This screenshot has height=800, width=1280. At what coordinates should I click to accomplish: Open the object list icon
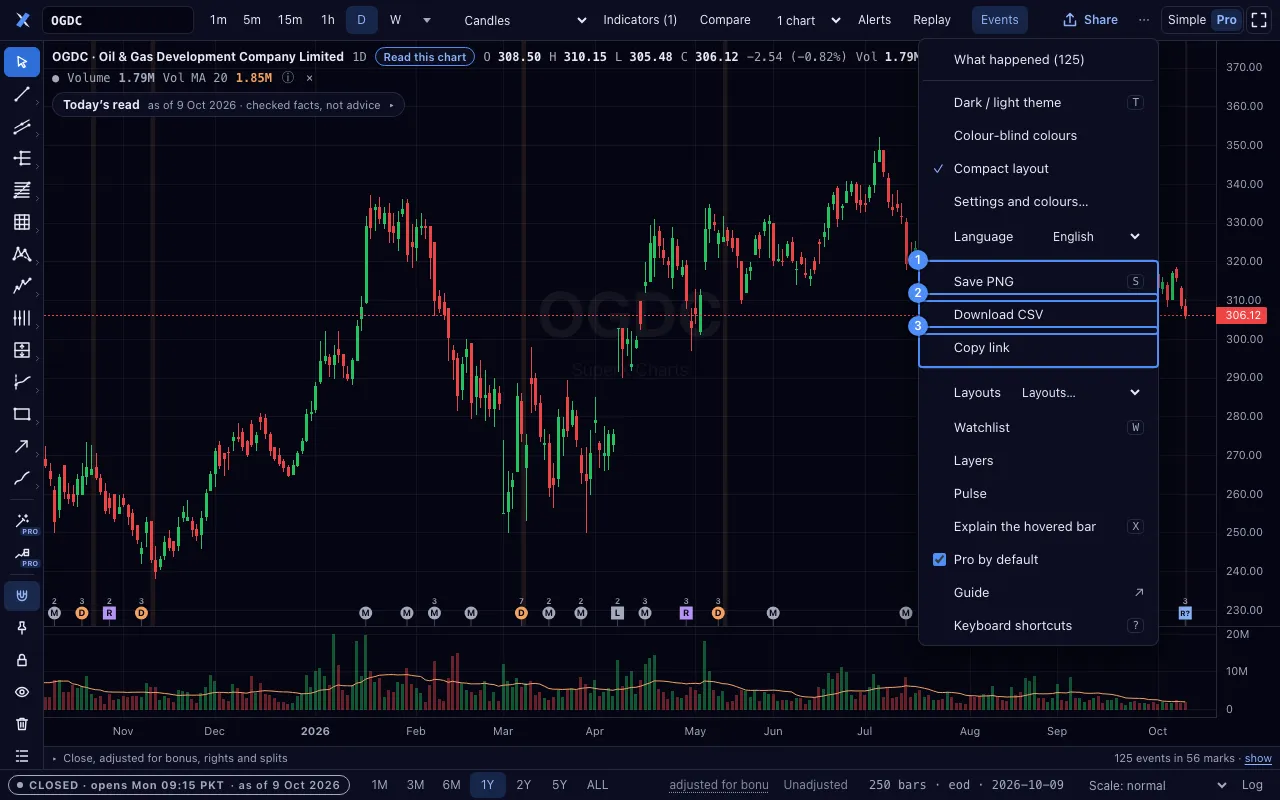click(x=22, y=756)
